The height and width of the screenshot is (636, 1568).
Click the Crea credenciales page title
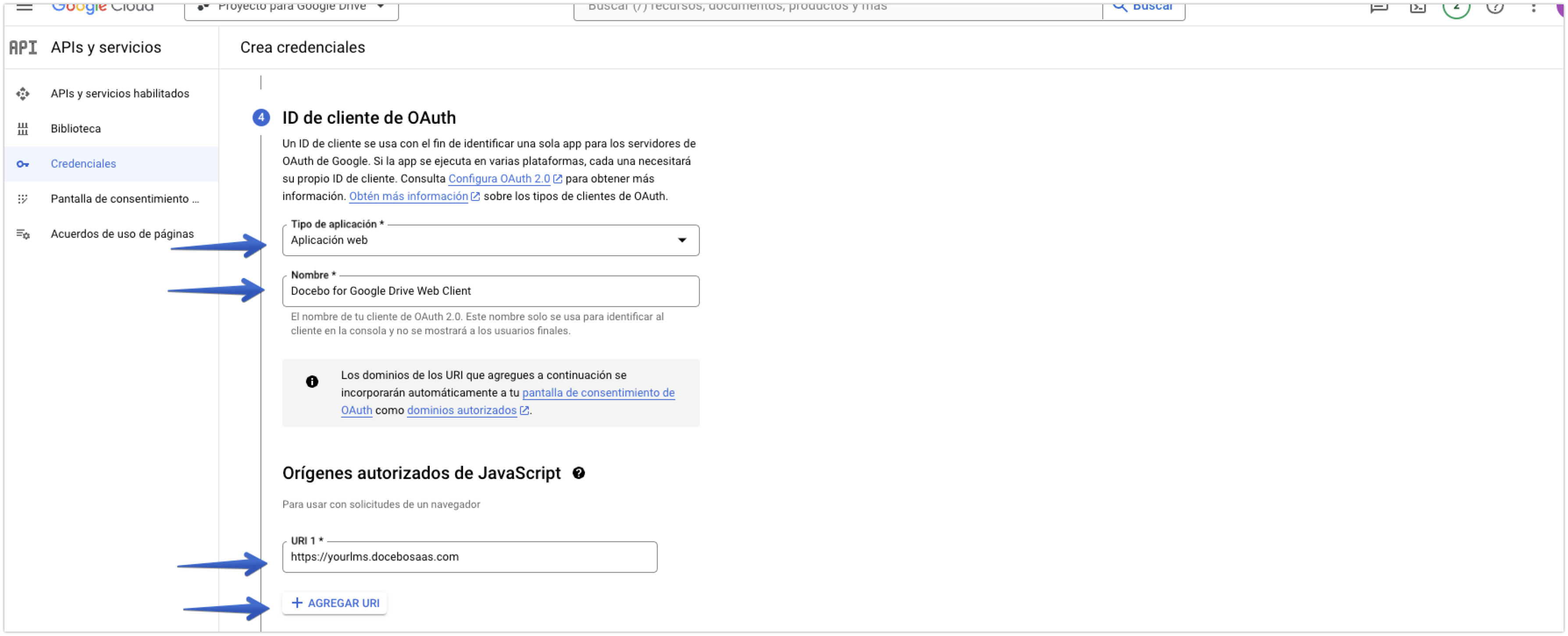coord(303,47)
